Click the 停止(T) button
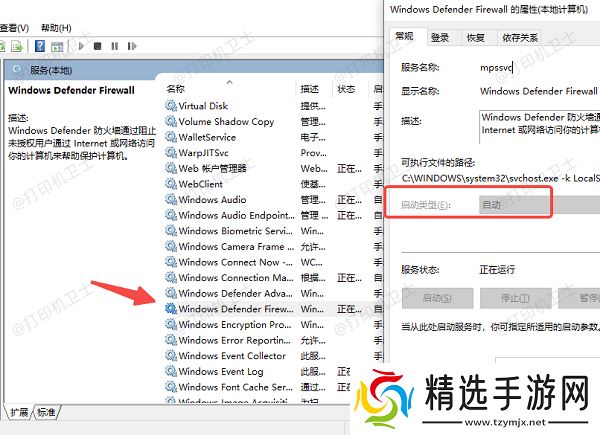The width and height of the screenshot is (600, 435). [x=515, y=298]
